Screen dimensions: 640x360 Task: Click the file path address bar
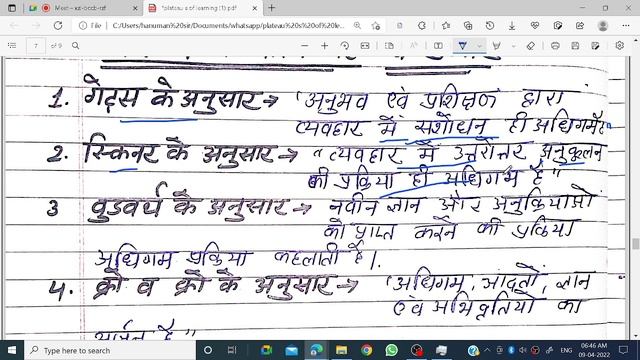coord(228,26)
